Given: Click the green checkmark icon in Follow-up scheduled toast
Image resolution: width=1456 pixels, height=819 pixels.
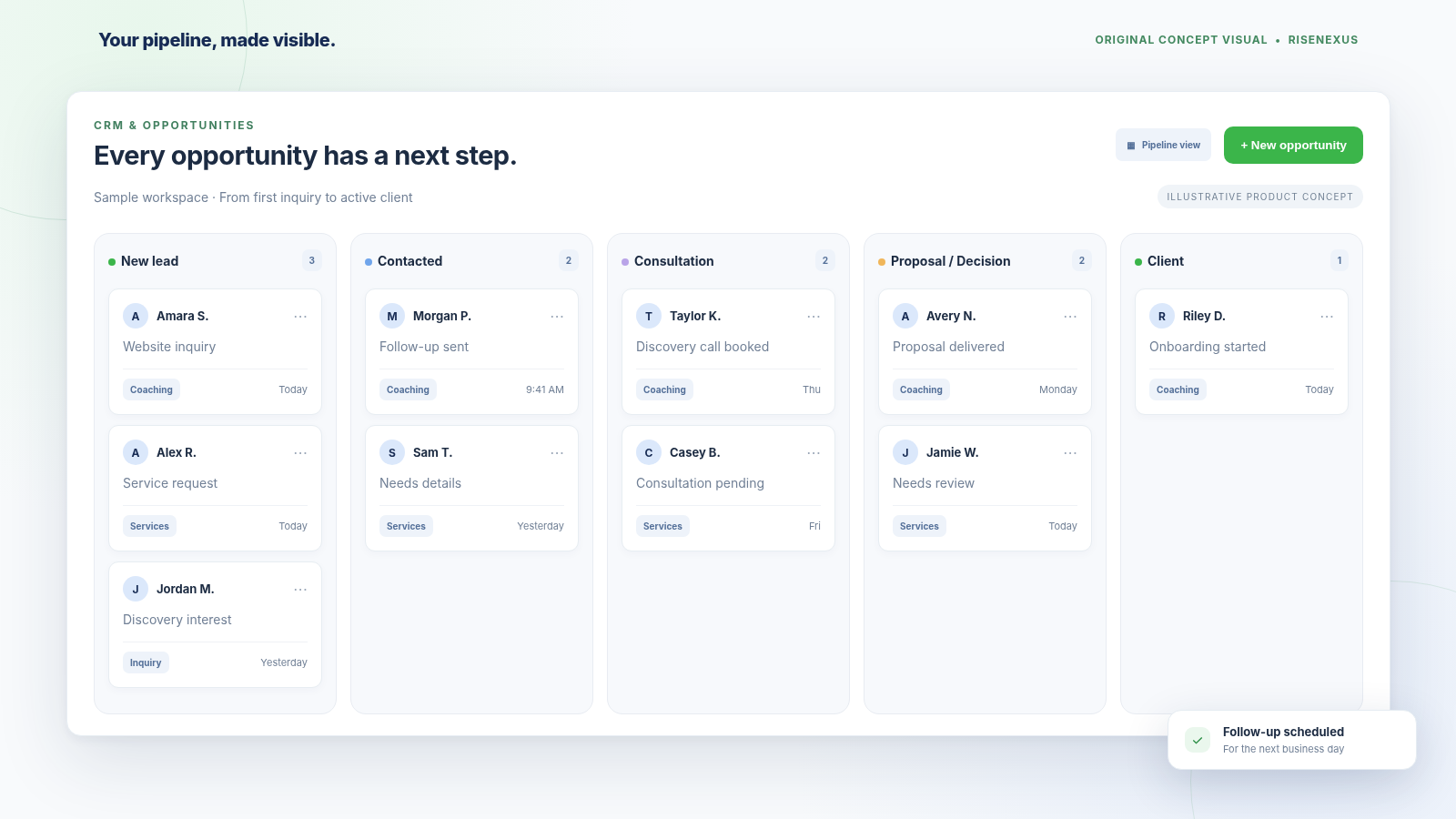Looking at the screenshot, I should pos(1198,740).
